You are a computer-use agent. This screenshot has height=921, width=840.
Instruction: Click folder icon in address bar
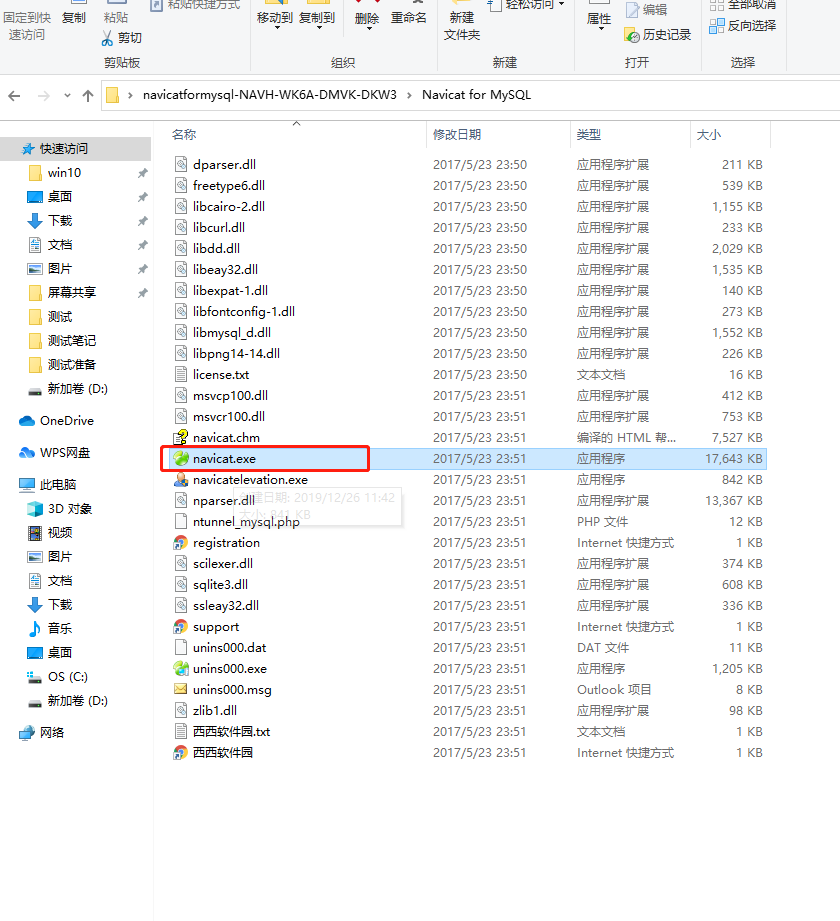coord(112,95)
